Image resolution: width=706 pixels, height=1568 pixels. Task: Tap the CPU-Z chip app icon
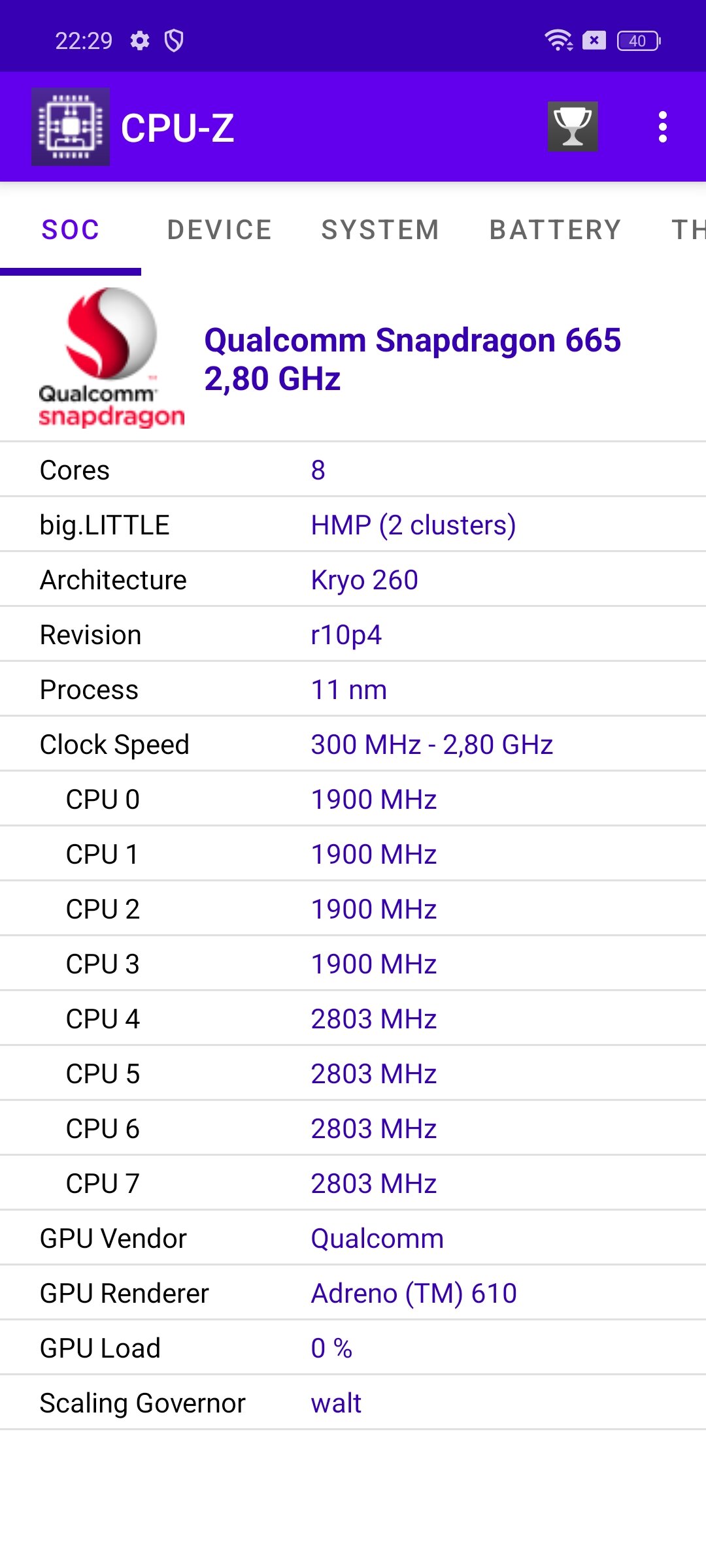[71, 127]
